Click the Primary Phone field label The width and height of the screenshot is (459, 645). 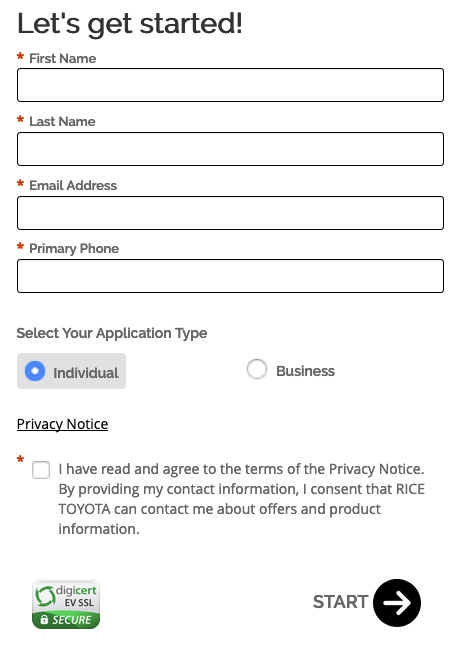coord(74,248)
